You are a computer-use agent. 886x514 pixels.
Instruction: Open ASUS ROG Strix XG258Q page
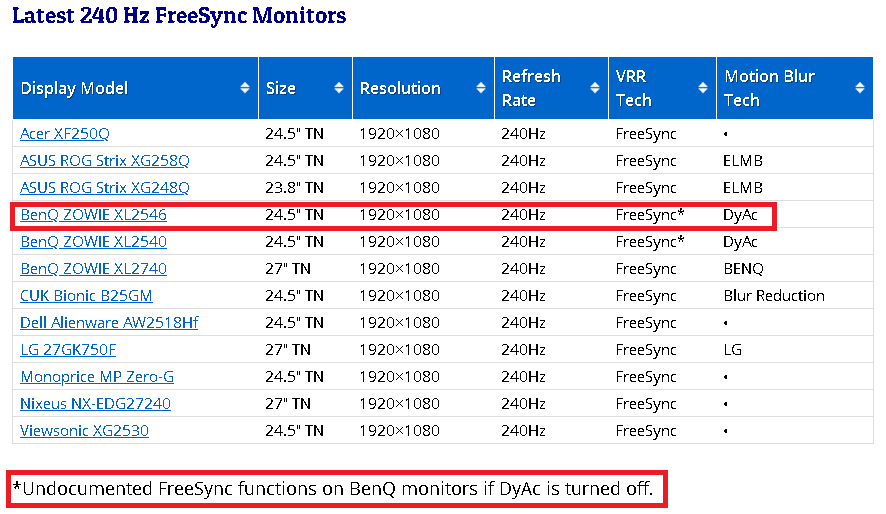point(105,160)
